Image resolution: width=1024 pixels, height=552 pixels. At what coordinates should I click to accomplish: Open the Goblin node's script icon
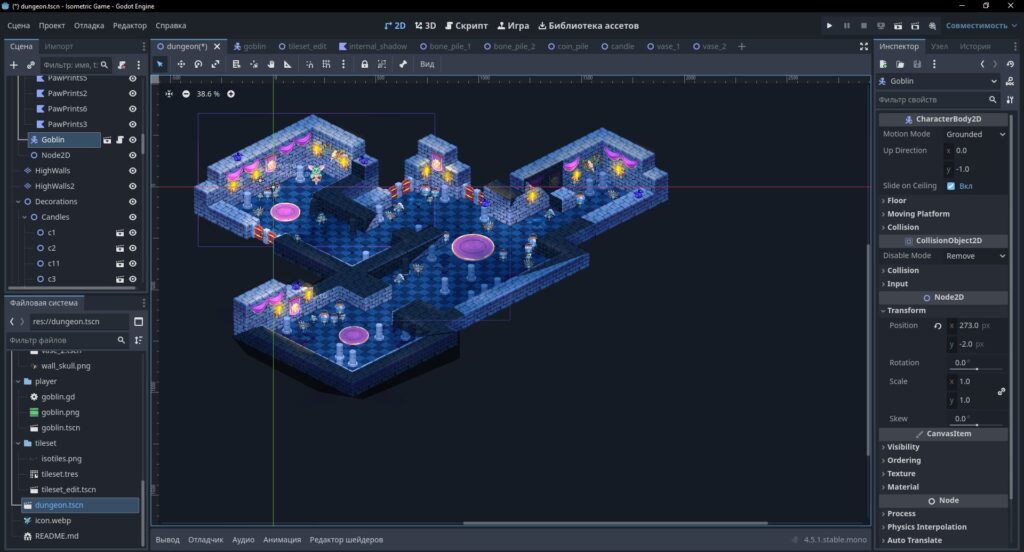tap(120, 140)
